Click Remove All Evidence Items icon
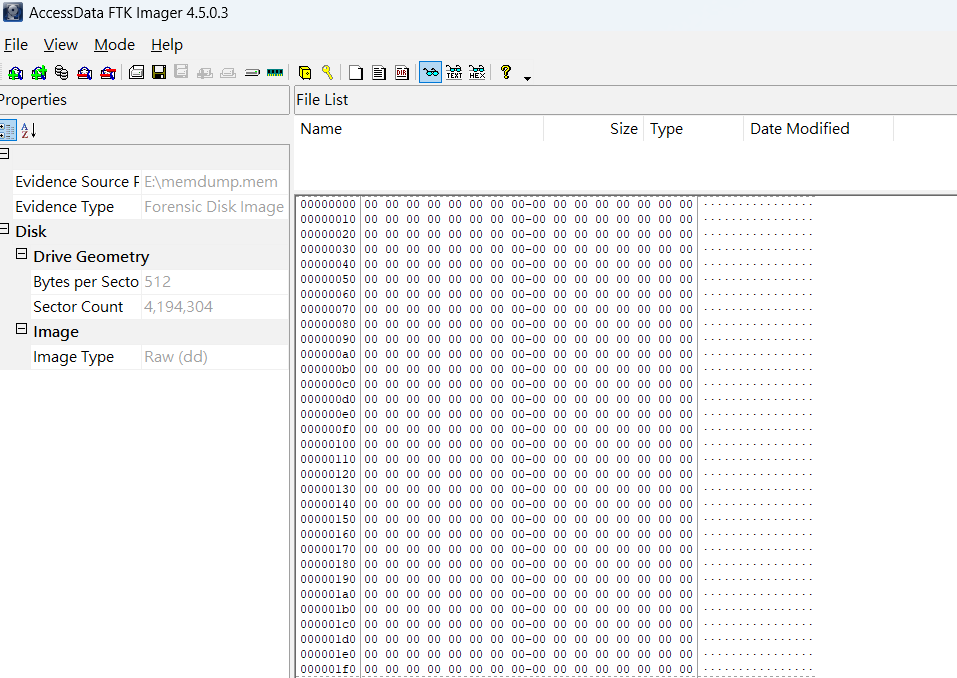 pyautogui.click(x=108, y=73)
